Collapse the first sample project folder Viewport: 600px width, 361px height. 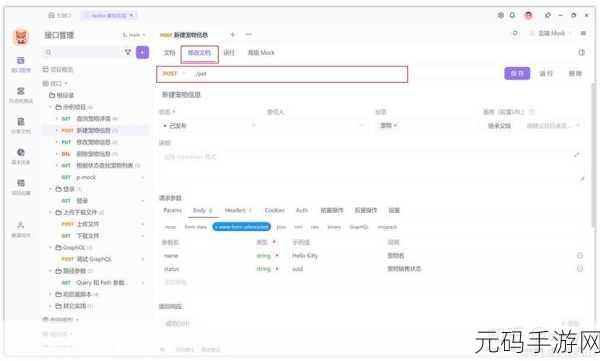(x=51, y=107)
